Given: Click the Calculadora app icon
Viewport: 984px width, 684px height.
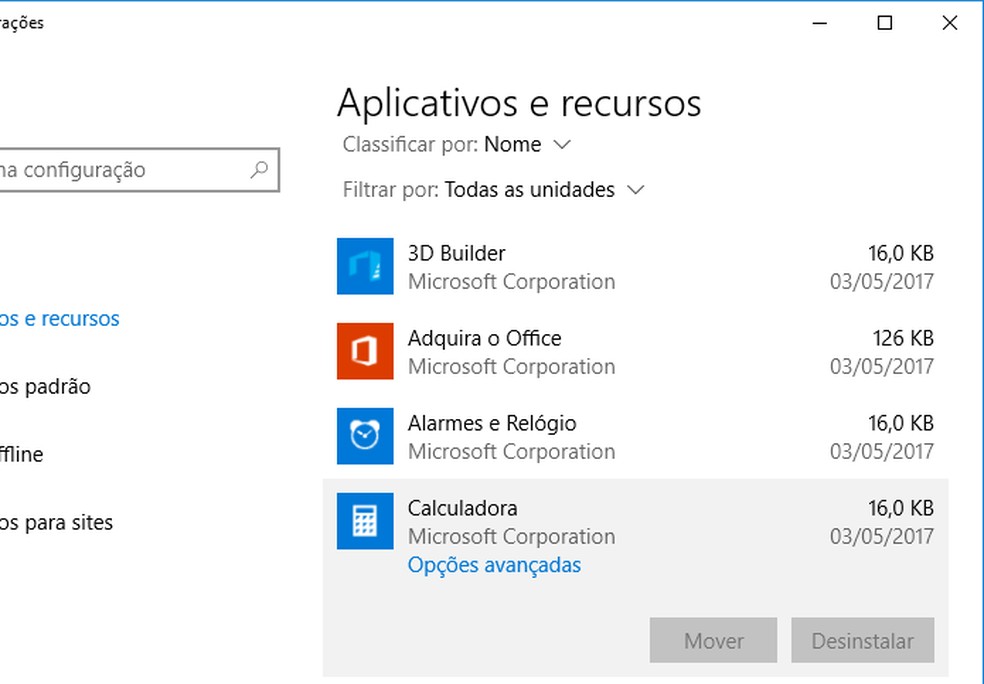Looking at the screenshot, I should (x=365, y=521).
